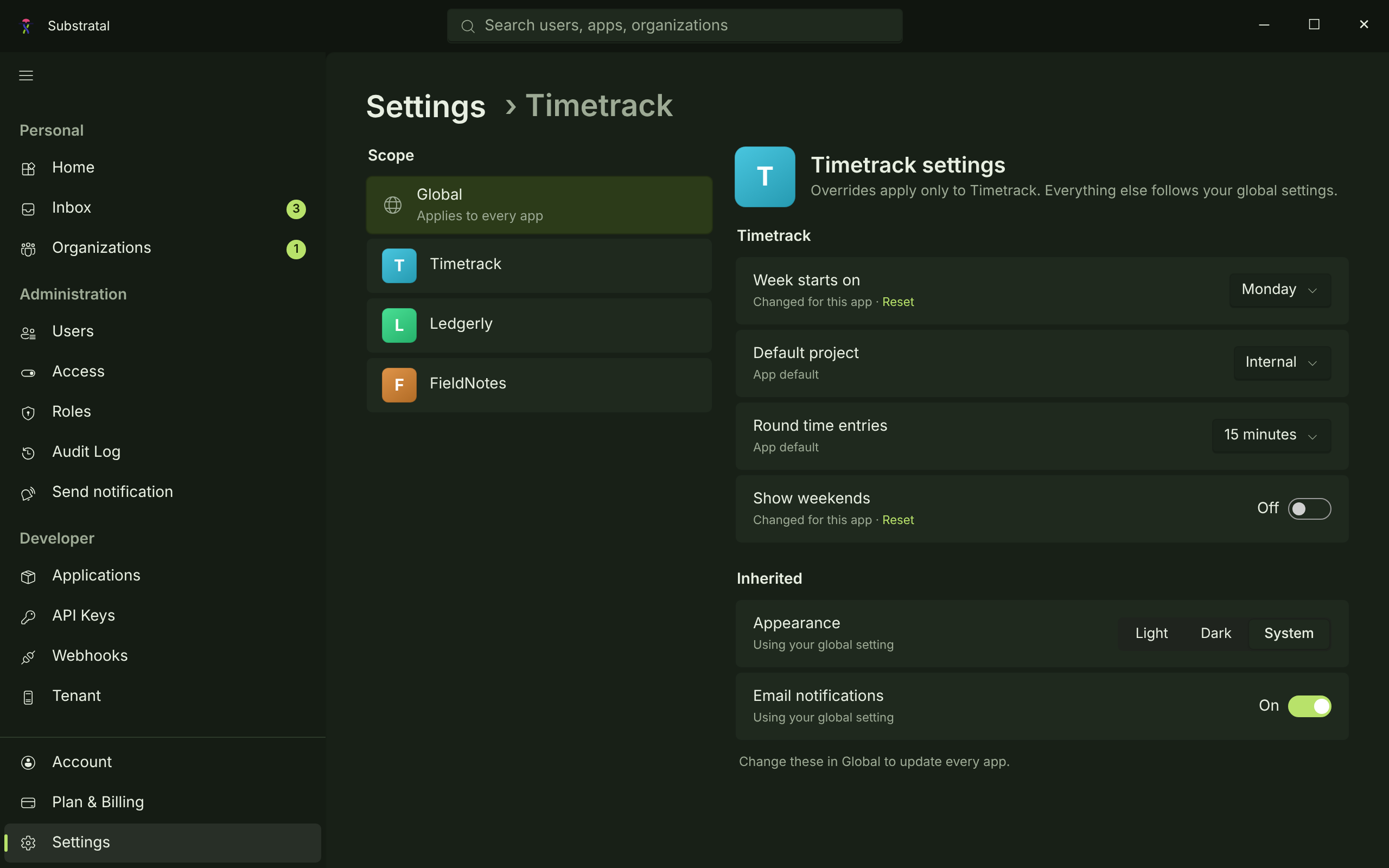This screenshot has width=1389, height=868.
Task: Click the API Keys key icon
Action: 28,617
